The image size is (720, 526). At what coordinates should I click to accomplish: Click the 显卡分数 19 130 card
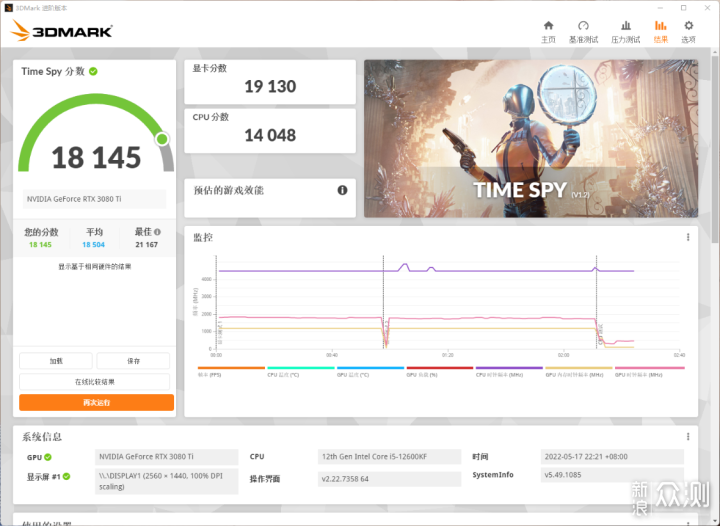click(270, 82)
